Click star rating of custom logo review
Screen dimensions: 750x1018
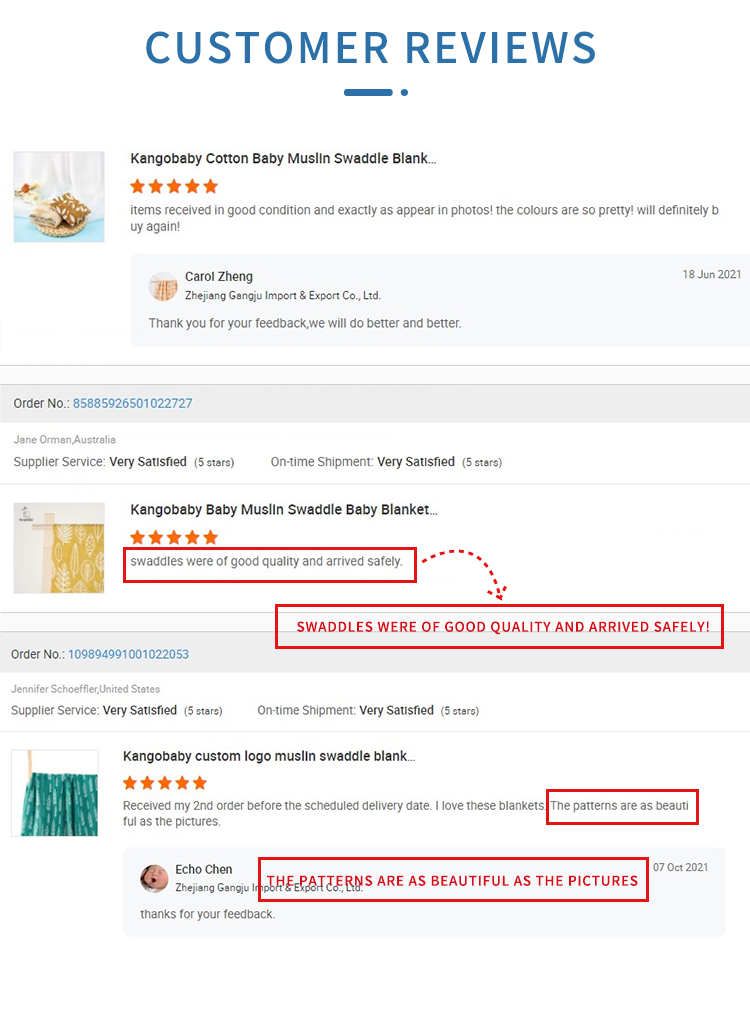coord(165,783)
